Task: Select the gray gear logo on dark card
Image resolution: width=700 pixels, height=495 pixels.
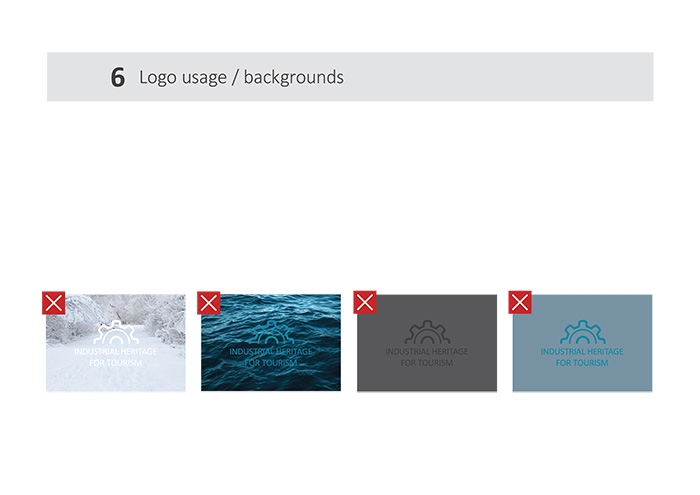Action: (x=427, y=332)
